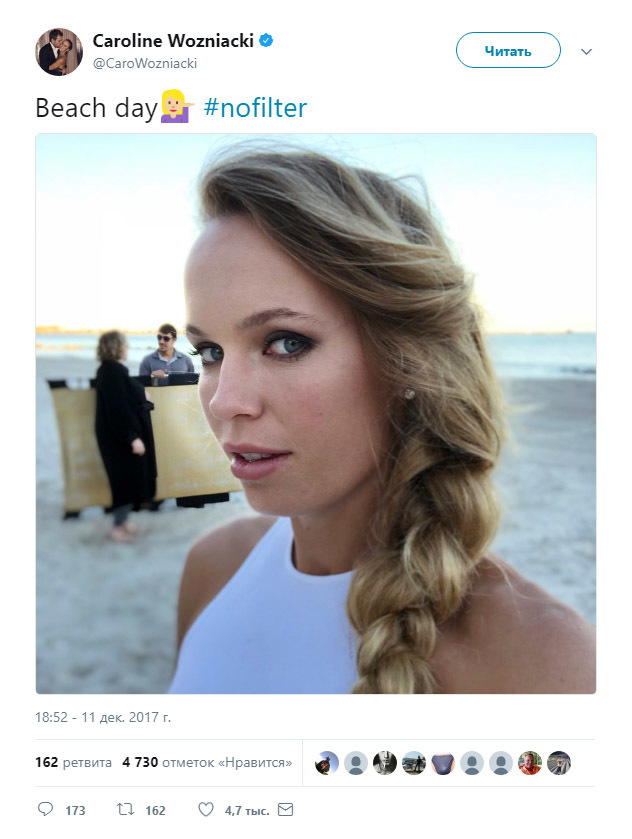632x839 pixels.
Task: Like the tweet with the heart icon
Action: tap(206, 810)
